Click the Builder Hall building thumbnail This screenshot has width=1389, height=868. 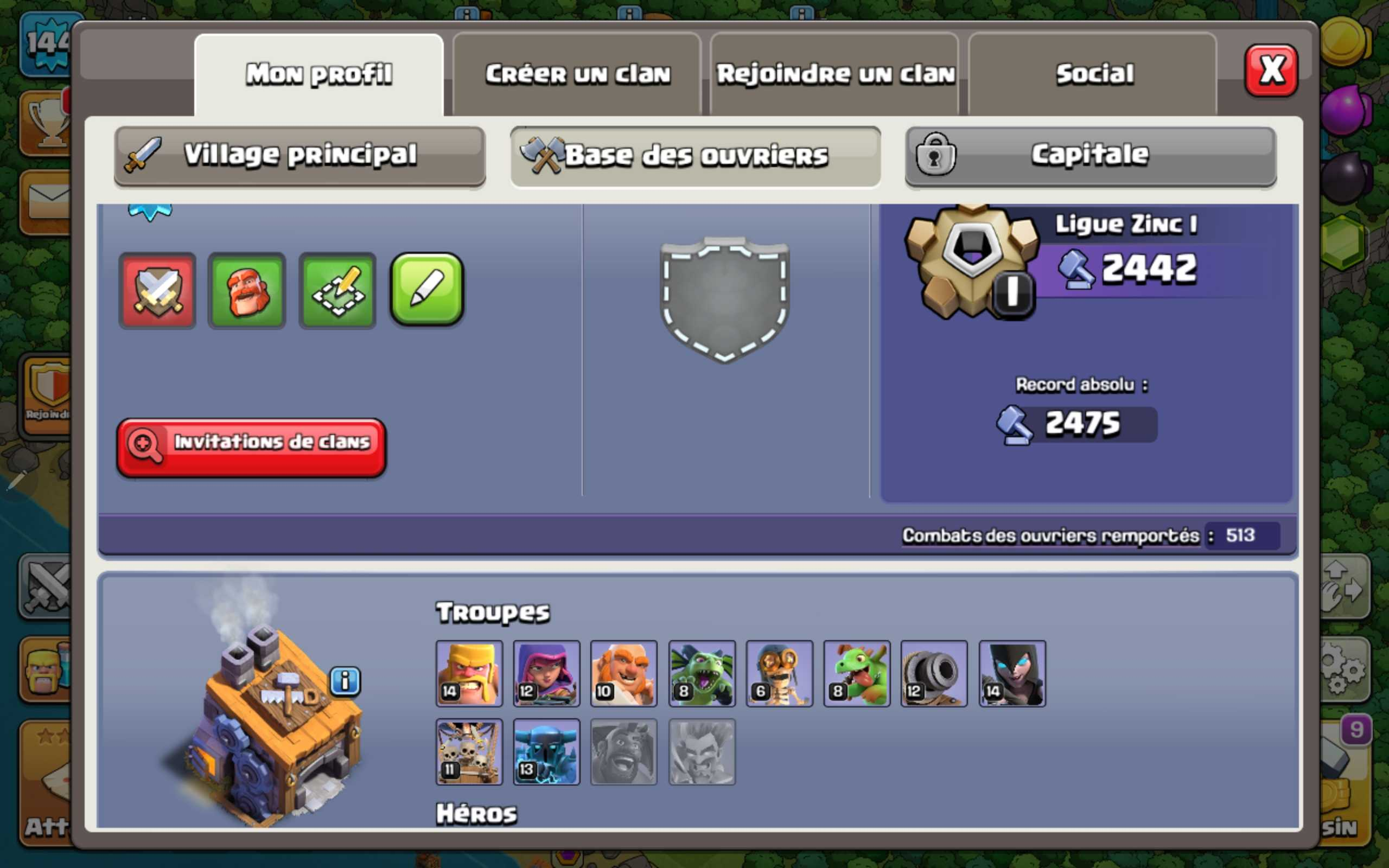point(270,723)
